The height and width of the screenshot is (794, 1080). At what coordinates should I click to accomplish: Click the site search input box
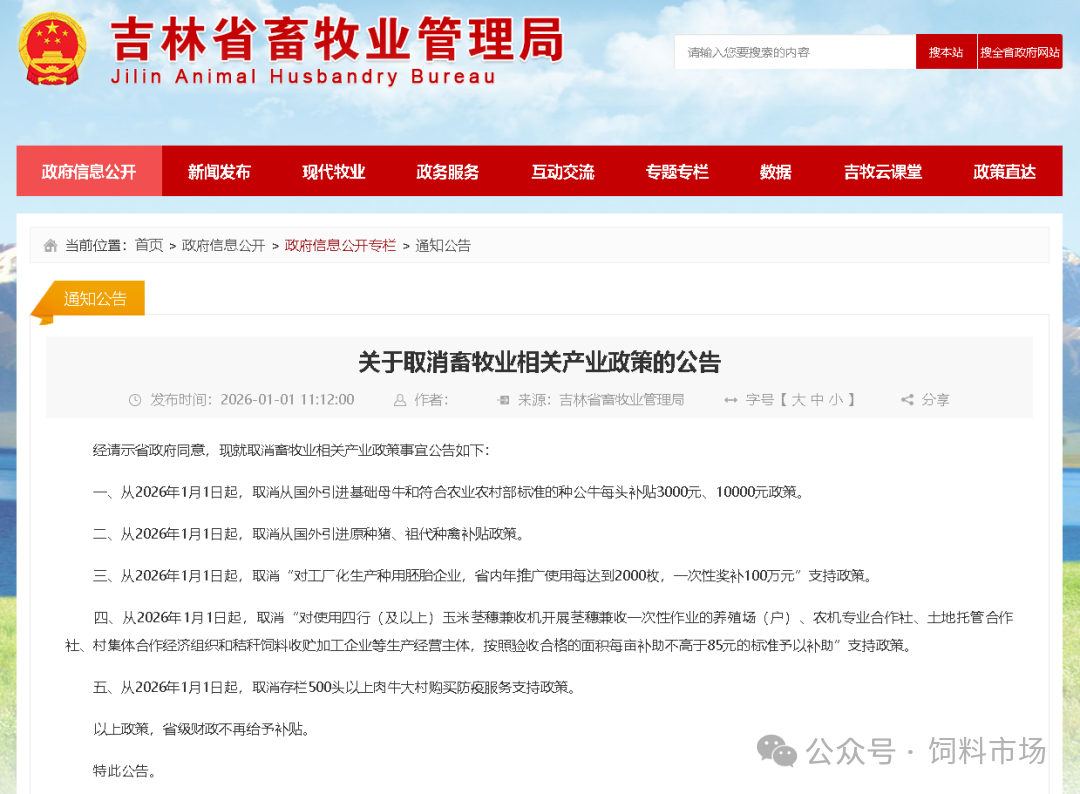tap(795, 50)
